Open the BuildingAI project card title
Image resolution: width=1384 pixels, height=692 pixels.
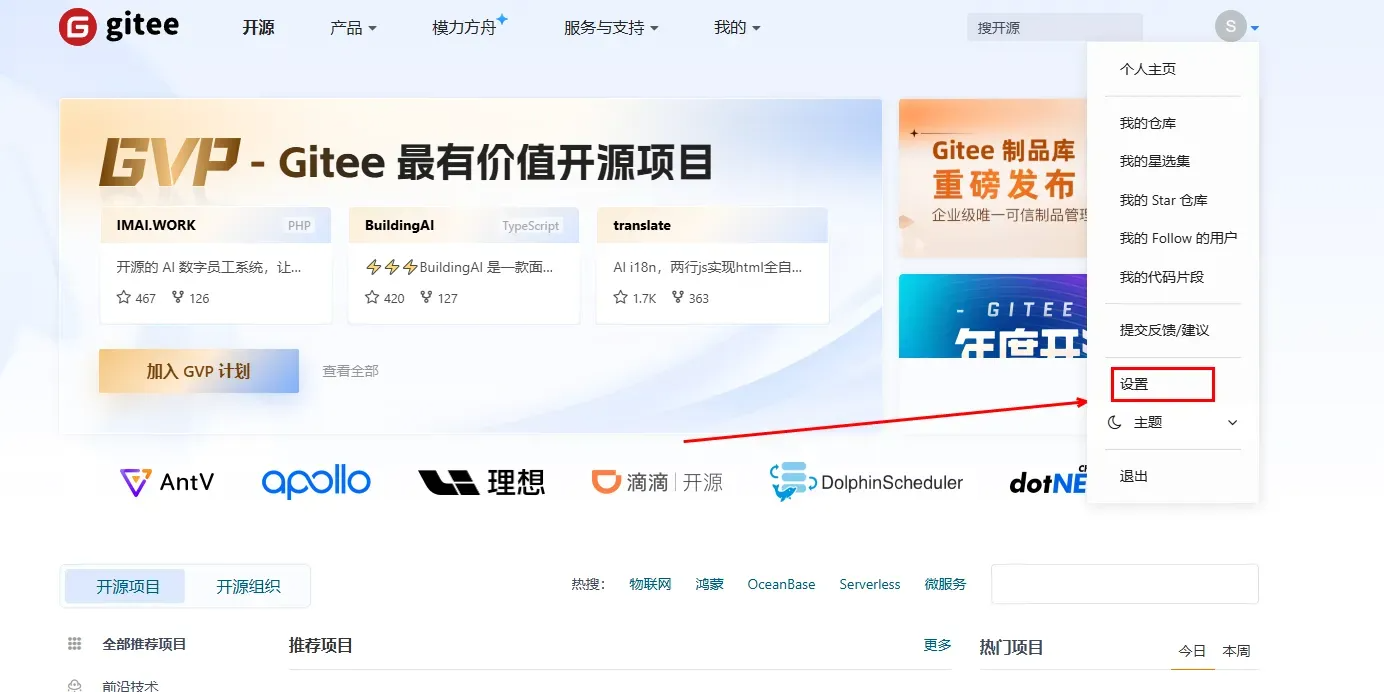click(x=400, y=225)
